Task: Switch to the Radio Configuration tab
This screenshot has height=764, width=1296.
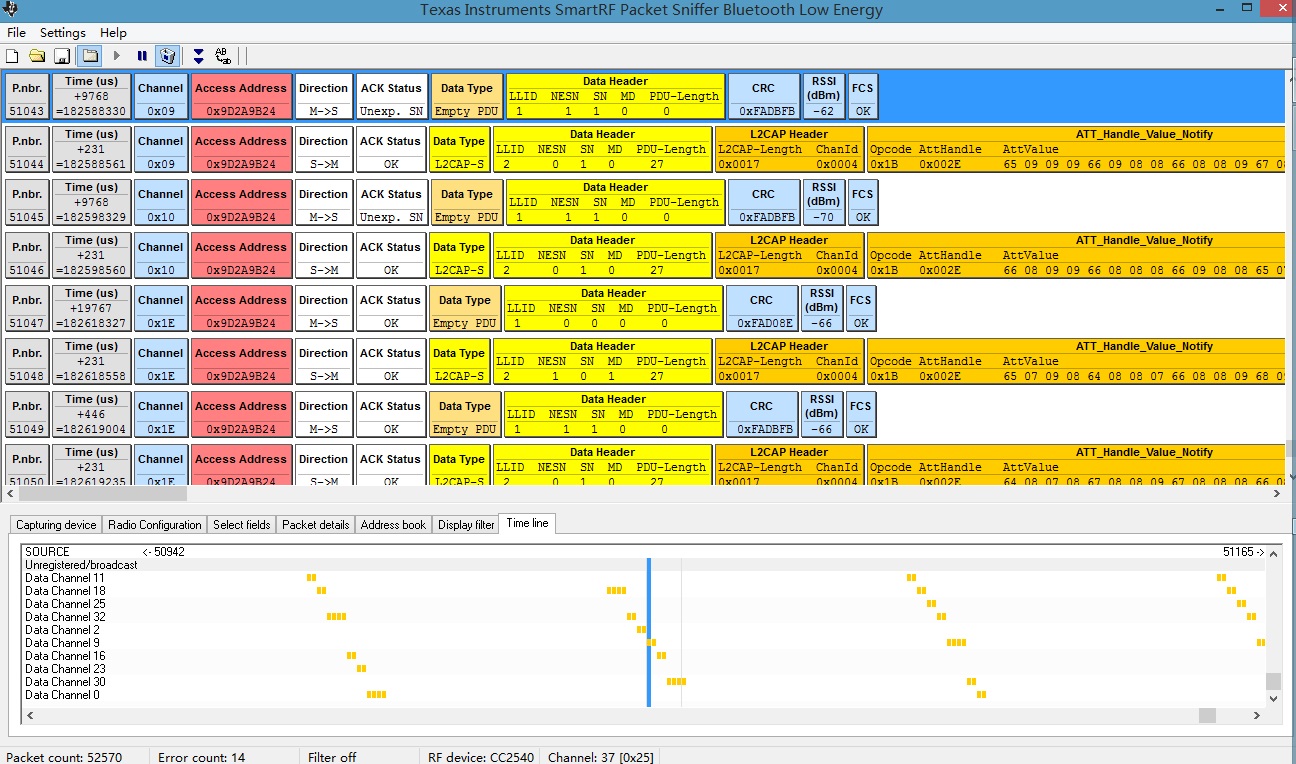Action: coord(155,525)
